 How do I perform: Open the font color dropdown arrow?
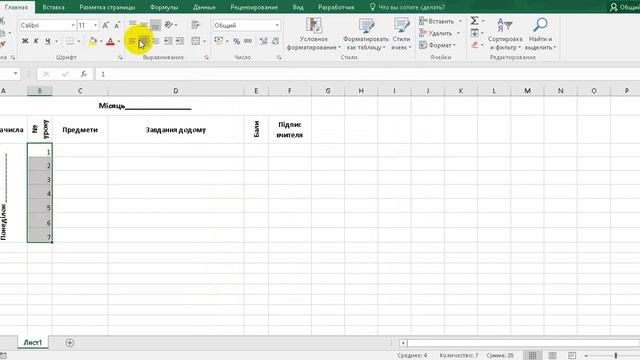coord(119,41)
